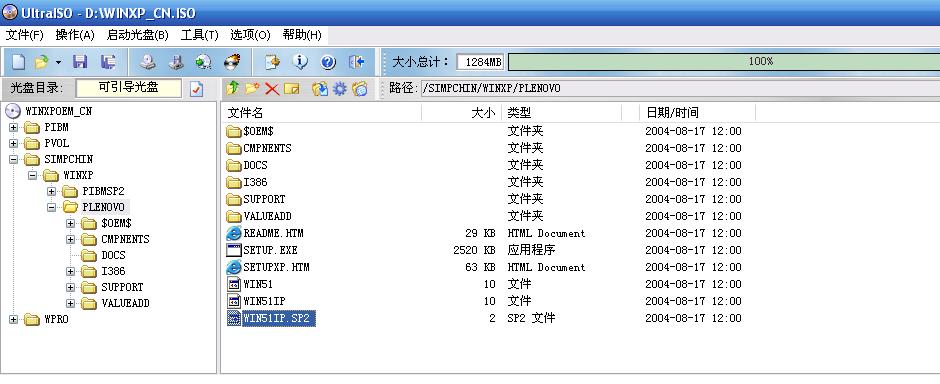940x384 pixels.
Task: Click the Open ISO file icon
Action: click(41, 62)
